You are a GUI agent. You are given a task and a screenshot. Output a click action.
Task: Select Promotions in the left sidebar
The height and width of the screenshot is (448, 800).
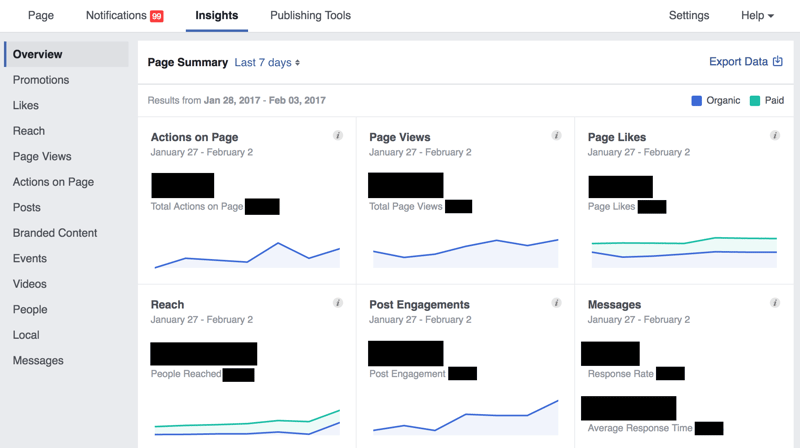coord(41,80)
